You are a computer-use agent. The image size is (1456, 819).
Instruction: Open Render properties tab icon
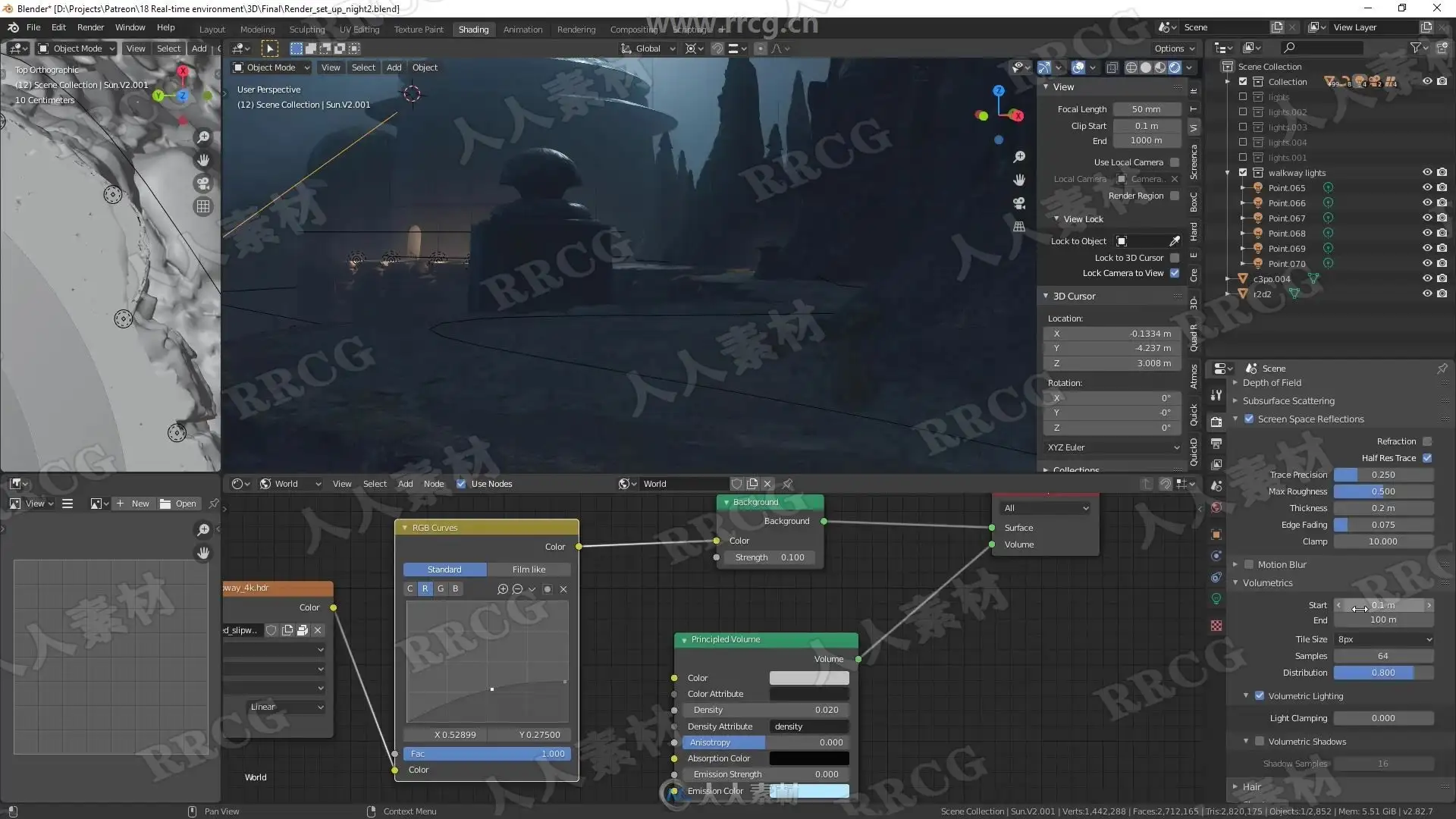point(1216,422)
